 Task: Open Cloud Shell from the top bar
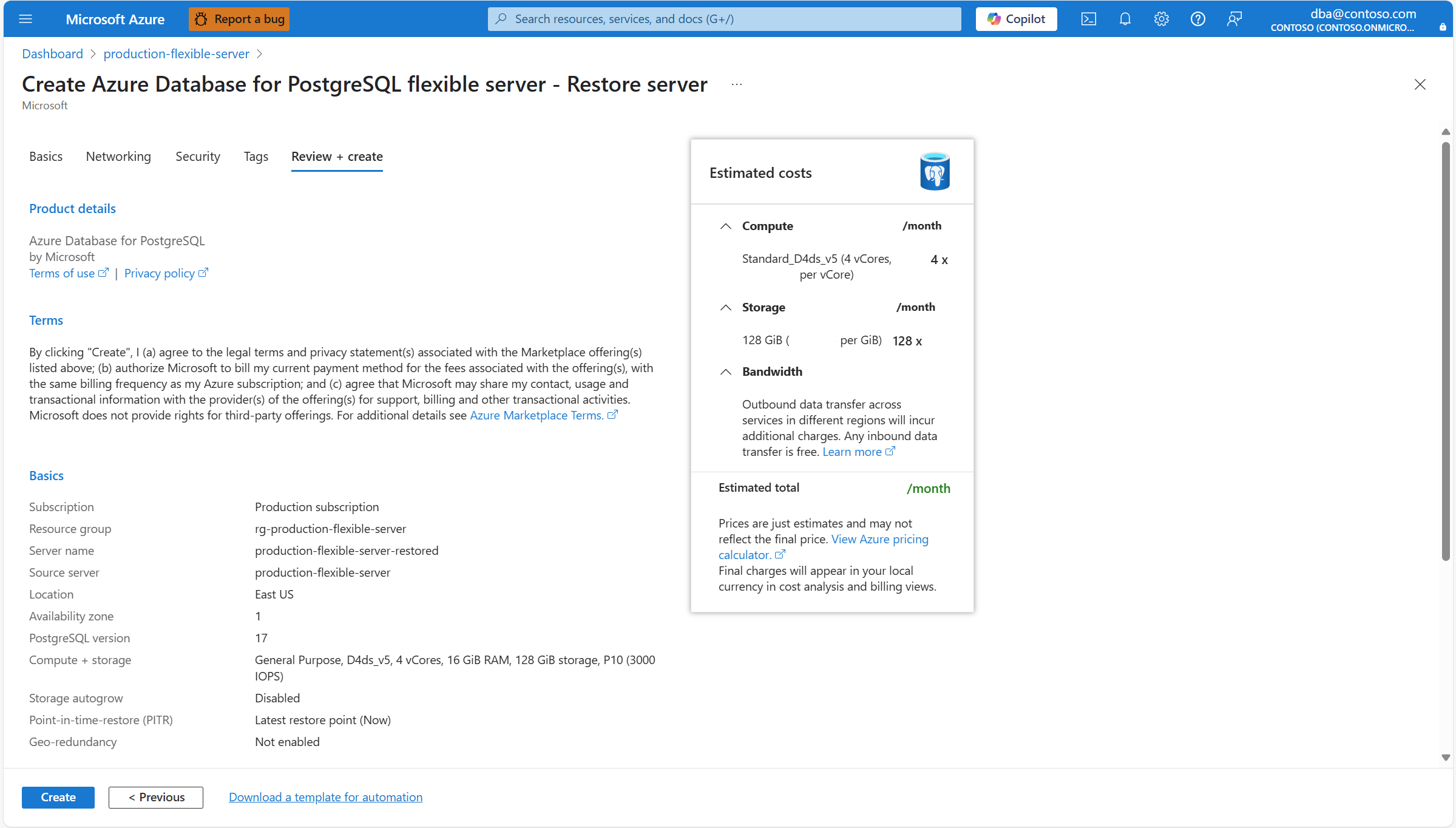(1088, 19)
